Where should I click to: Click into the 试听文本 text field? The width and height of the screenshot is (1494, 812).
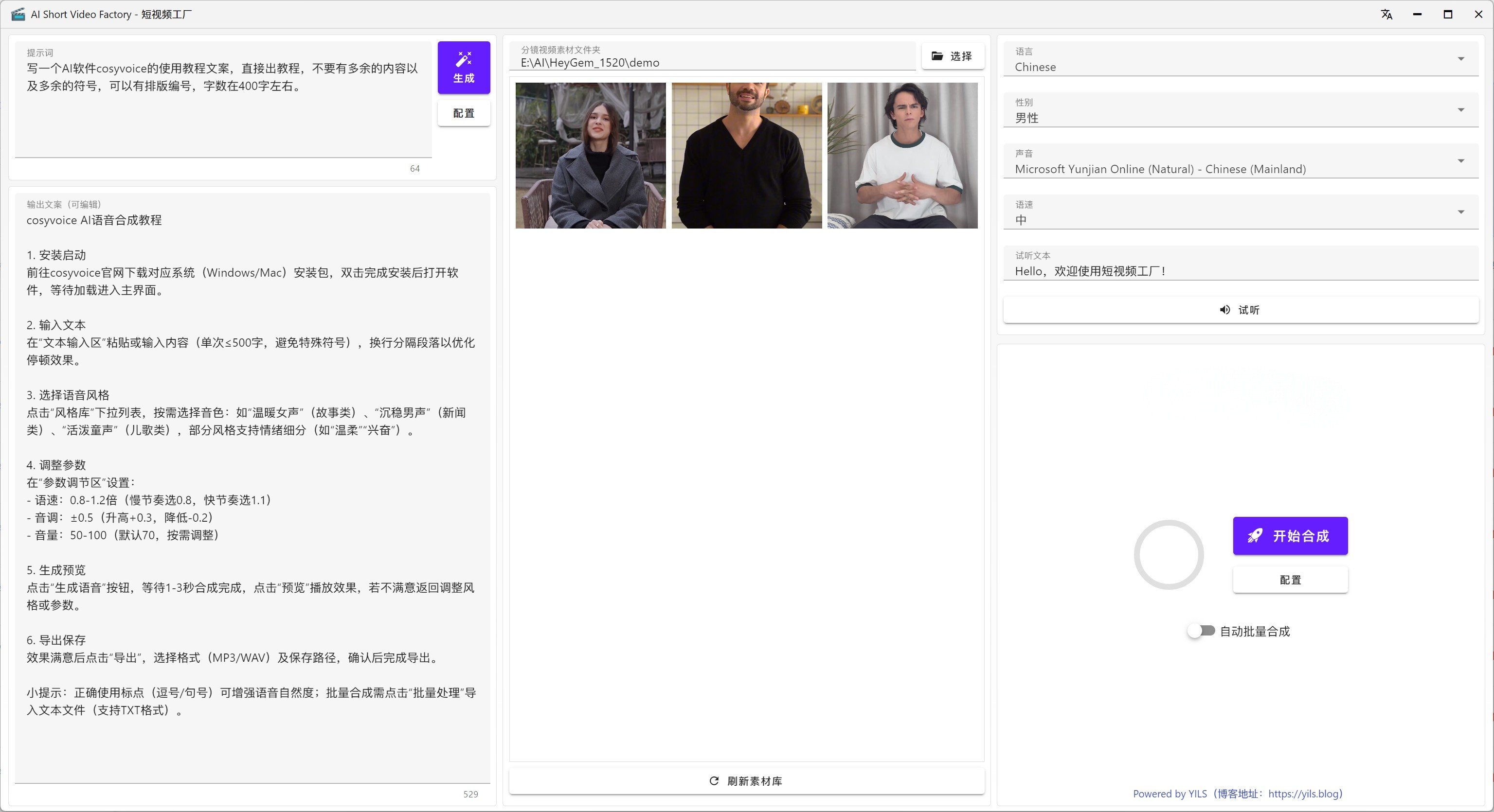(x=1240, y=271)
